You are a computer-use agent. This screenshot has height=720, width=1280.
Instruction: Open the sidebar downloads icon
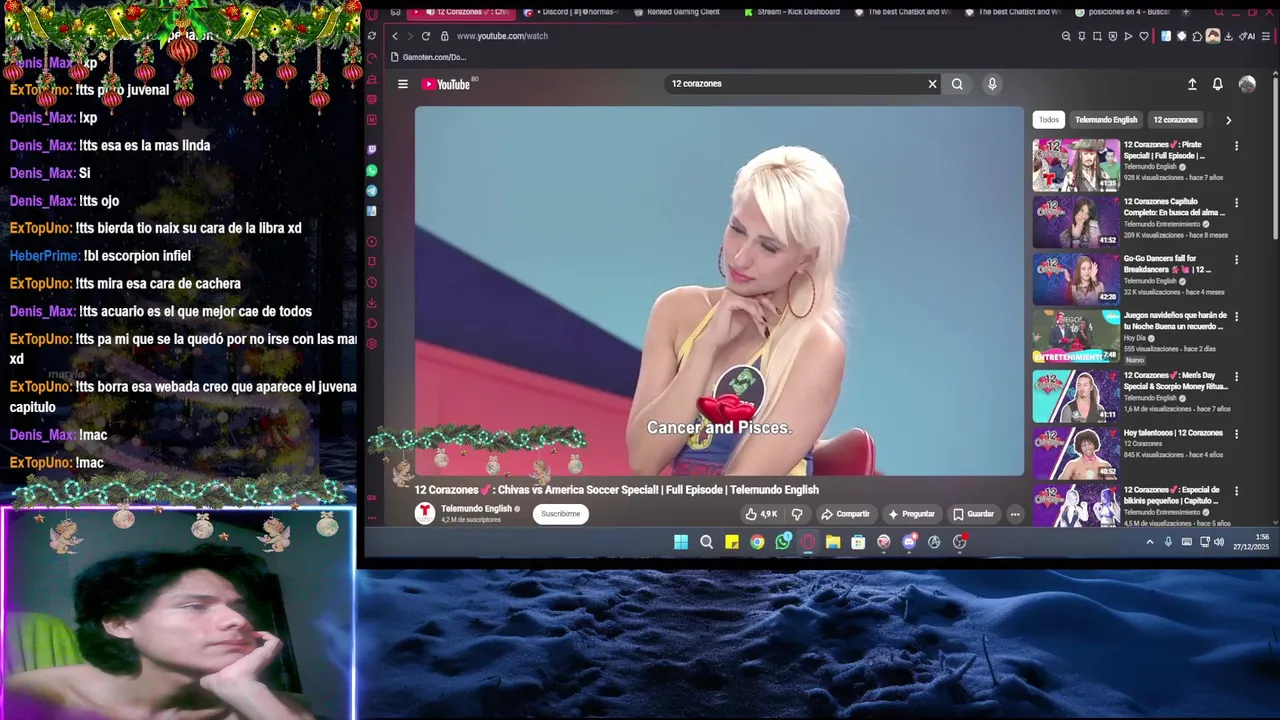pos(372,303)
